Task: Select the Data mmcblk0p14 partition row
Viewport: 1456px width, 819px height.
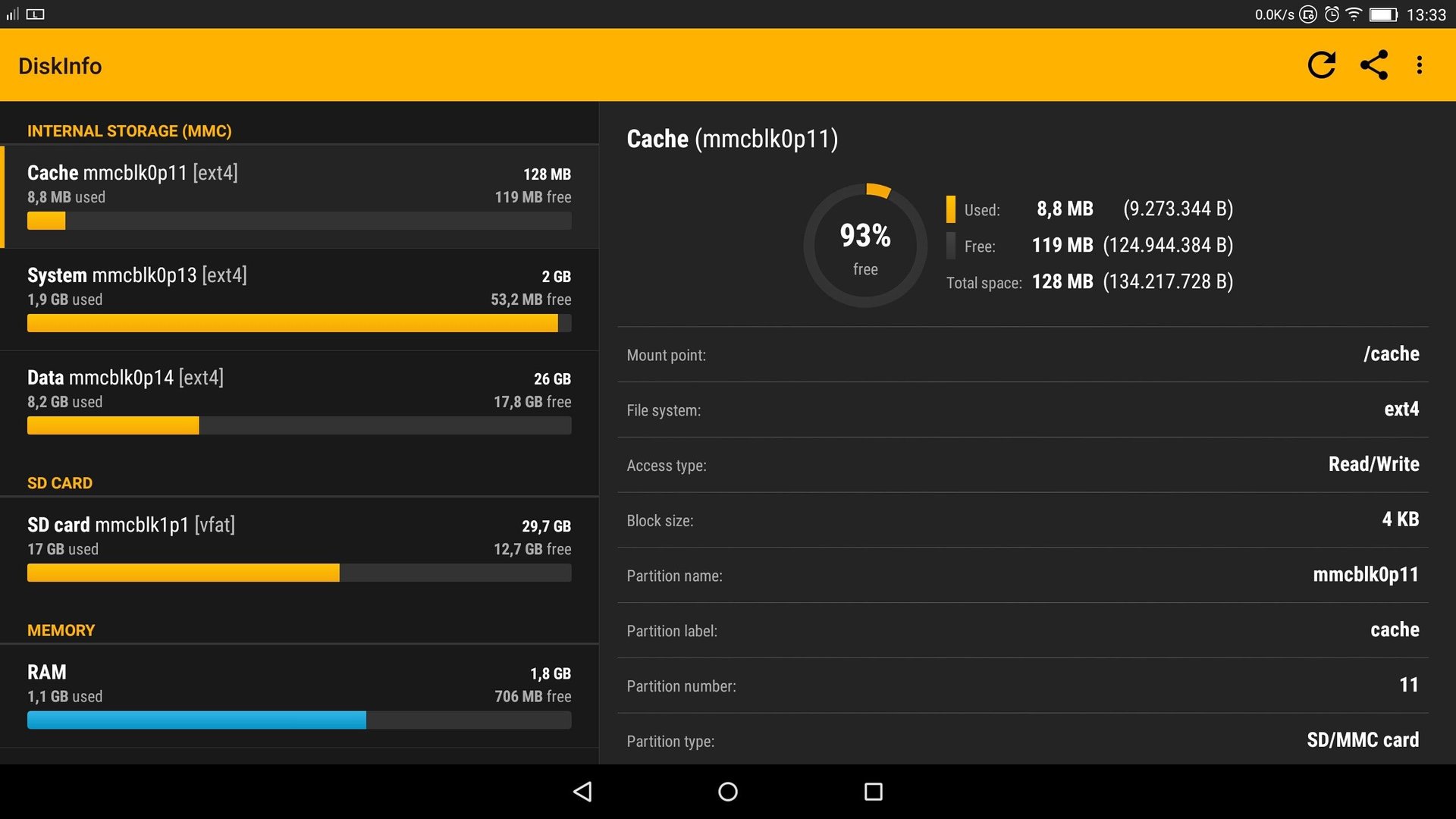Action: tap(300, 402)
